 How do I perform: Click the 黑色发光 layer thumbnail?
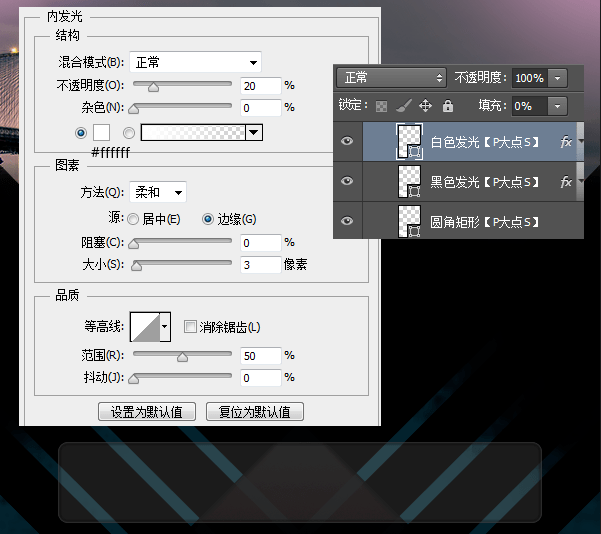point(409,181)
